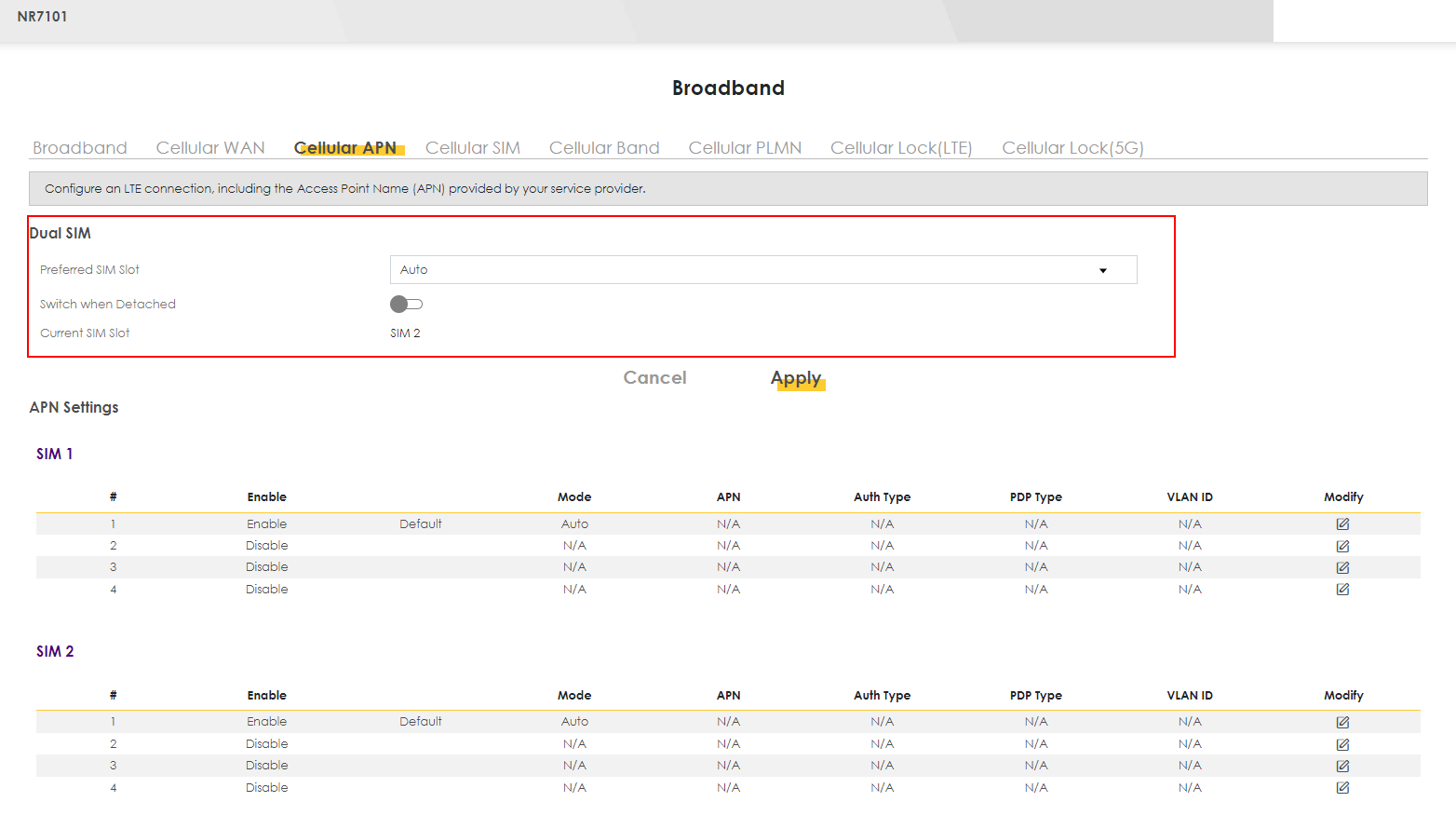Edit SIM 2 APN entry 2
Screen dimensions: 1456x829
click(1342, 744)
